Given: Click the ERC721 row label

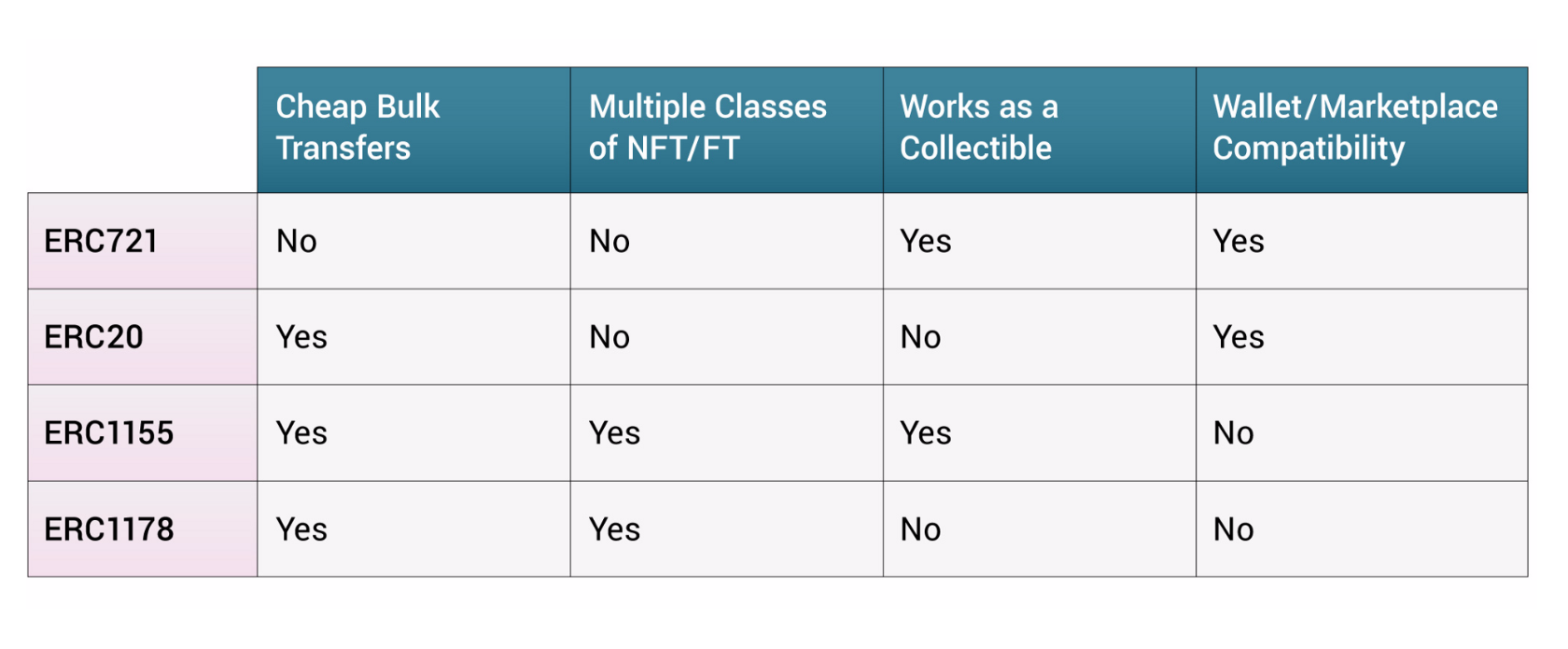Looking at the screenshot, I should 143,241.
